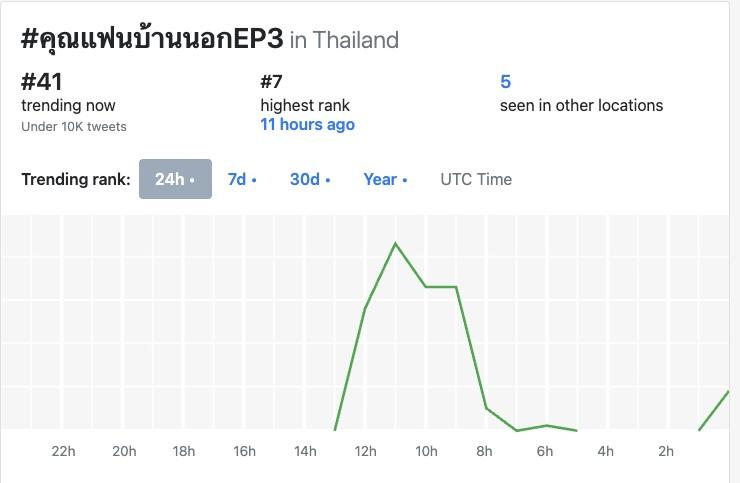This screenshot has height=483, width=740.
Task: Switch to the 7d trending view
Action: pyautogui.click(x=242, y=179)
